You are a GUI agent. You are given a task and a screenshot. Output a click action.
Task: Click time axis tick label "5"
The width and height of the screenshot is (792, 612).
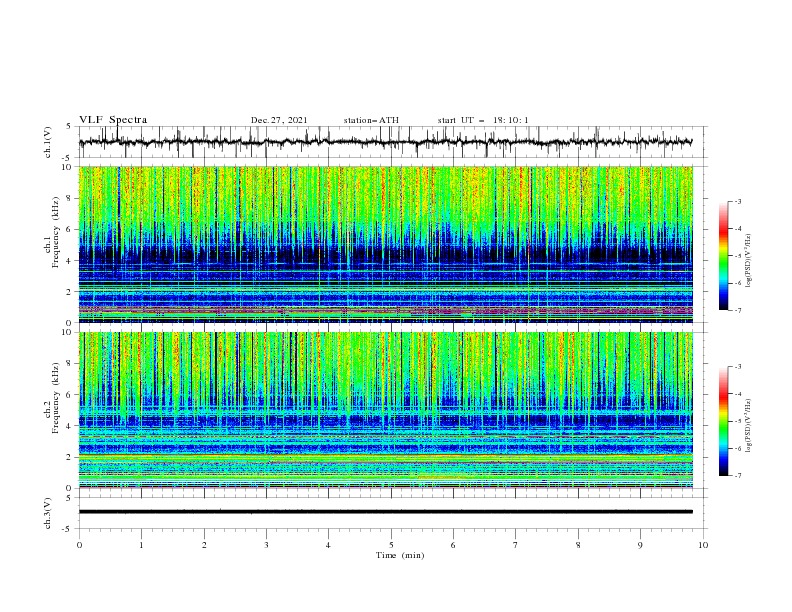click(391, 545)
